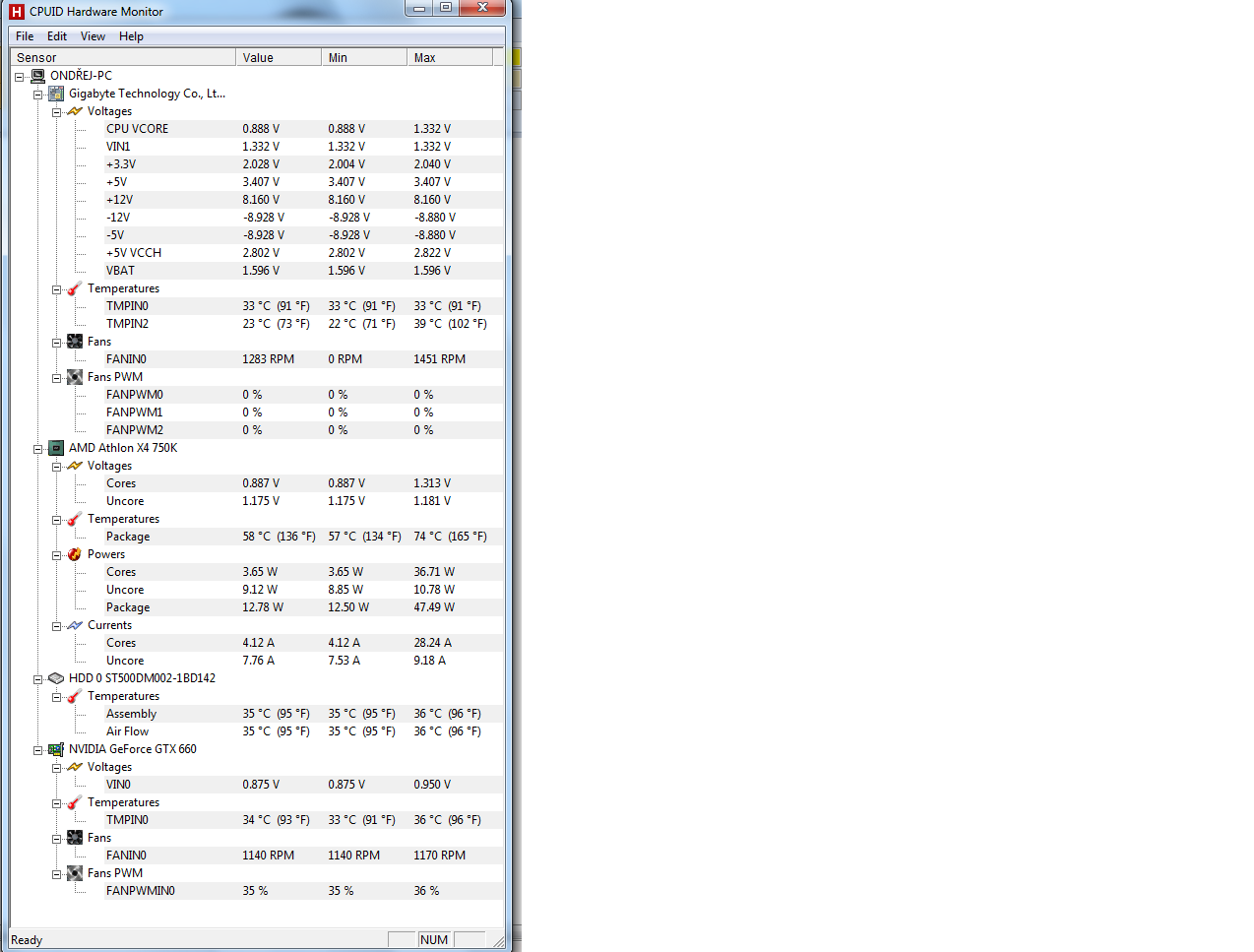The width and height of the screenshot is (1254, 952).
Task: Select the +3.3V row
Action: pyautogui.click(x=303, y=164)
